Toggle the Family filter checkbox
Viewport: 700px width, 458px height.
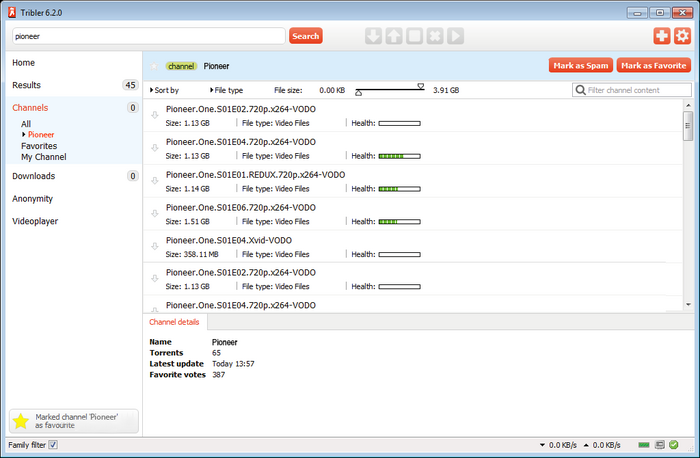(x=53, y=445)
